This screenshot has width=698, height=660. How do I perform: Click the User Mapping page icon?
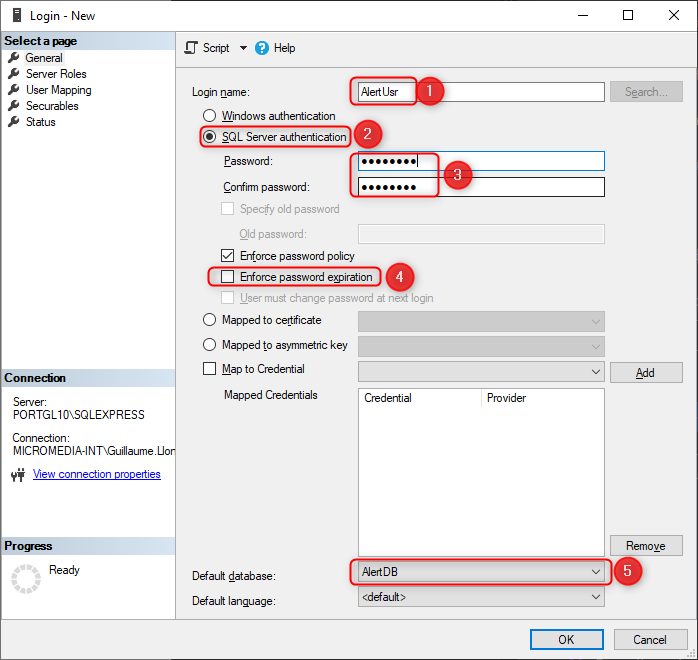click(14, 90)
